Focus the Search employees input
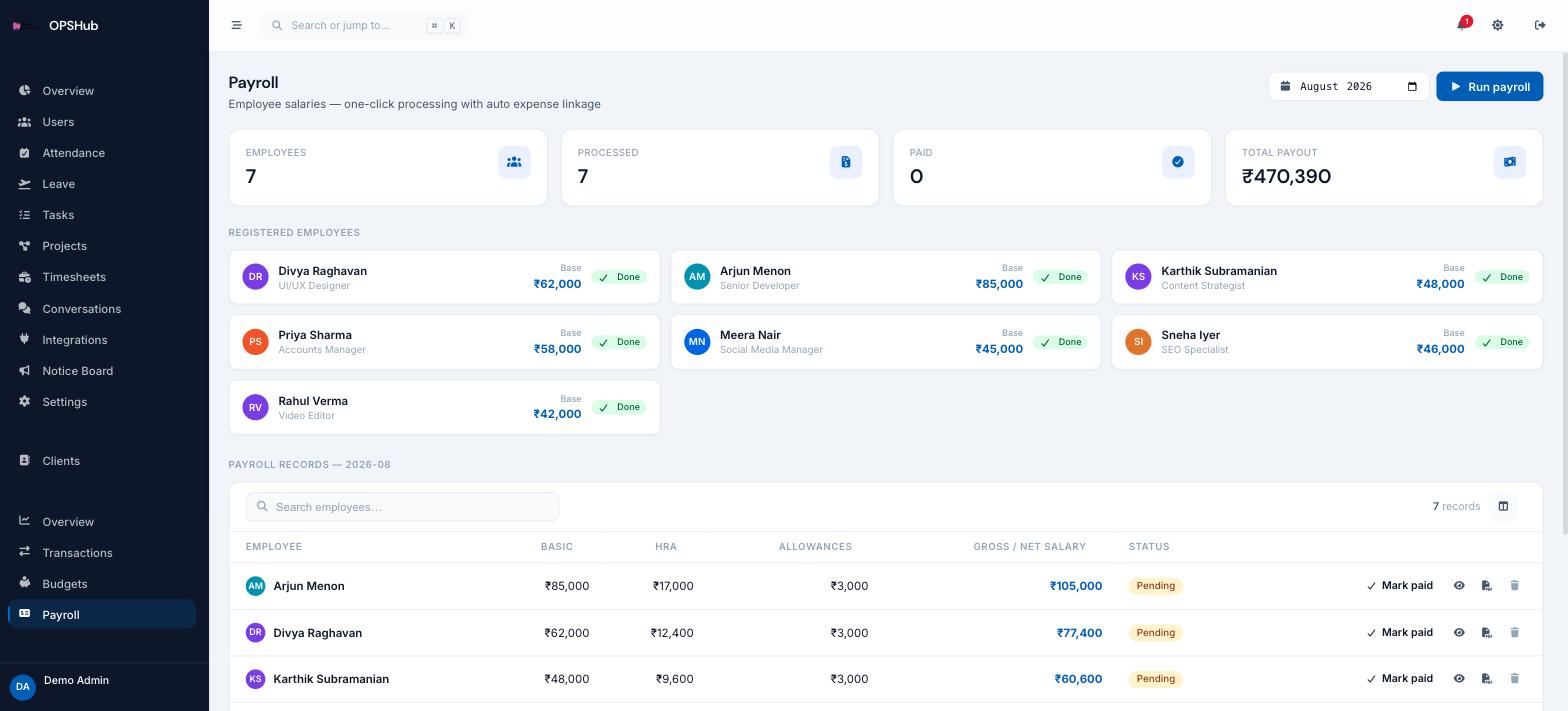 point(402,507)
